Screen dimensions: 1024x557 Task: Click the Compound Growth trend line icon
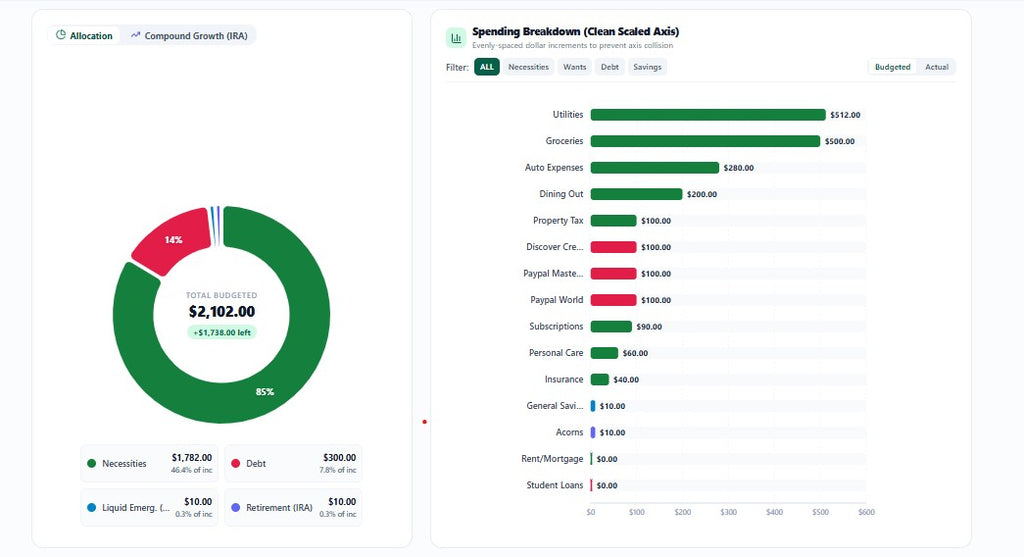[135, 35]
